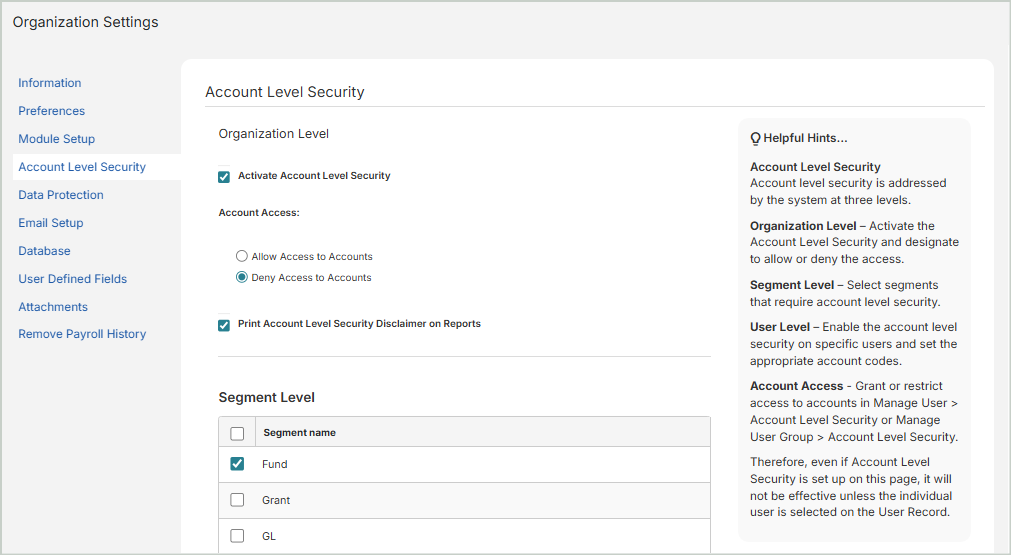This screenshot has width=1011, height=555.
Task: Uncheck the Fund segment checkbox
Action: [x=237, y=464]
